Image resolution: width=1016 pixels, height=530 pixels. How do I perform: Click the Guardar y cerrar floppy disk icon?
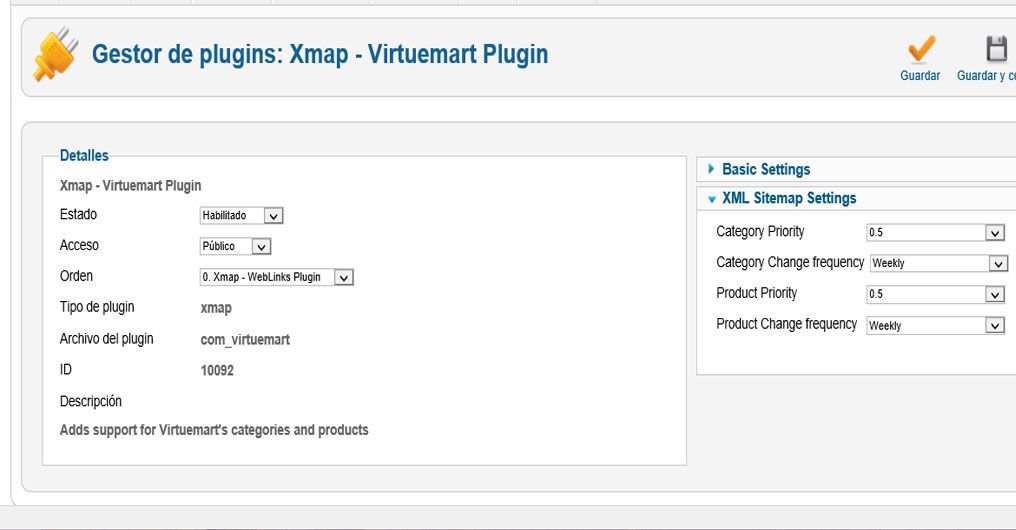[x=997, y=49]
